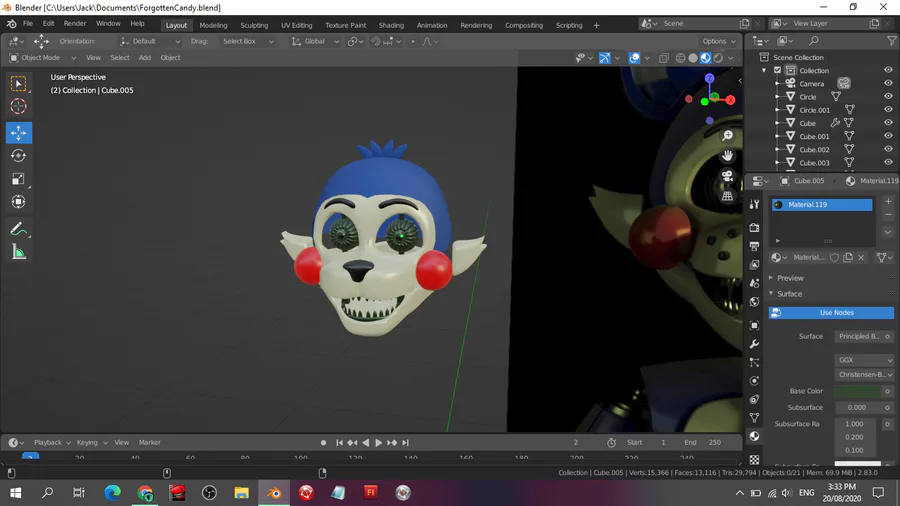Screen dimensions: 900x506
Task: Activate the Scale tool
Action: [x=18, y=179]
